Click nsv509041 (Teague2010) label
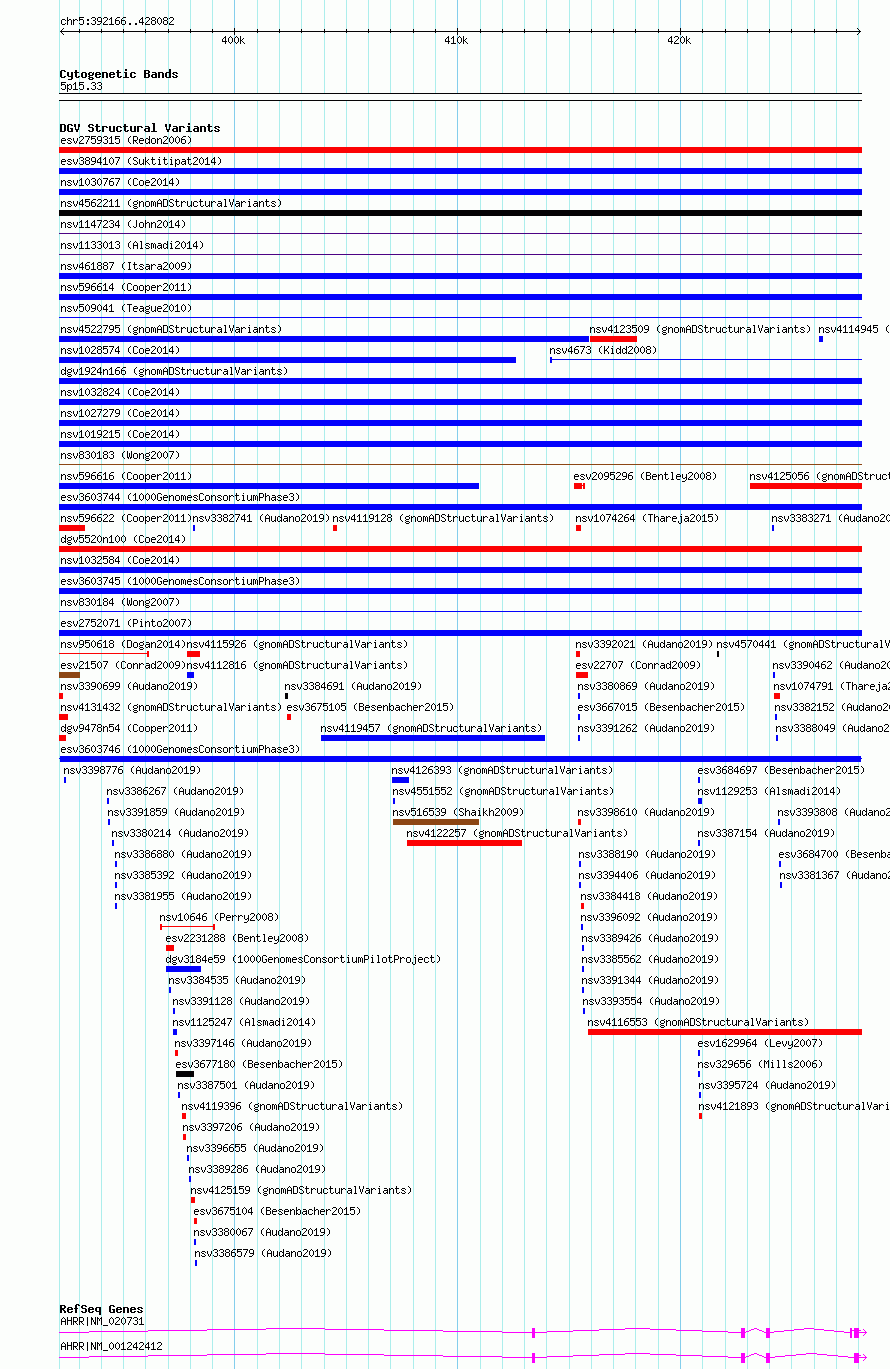The image size is (890, 1369). [x=126, y=308]
